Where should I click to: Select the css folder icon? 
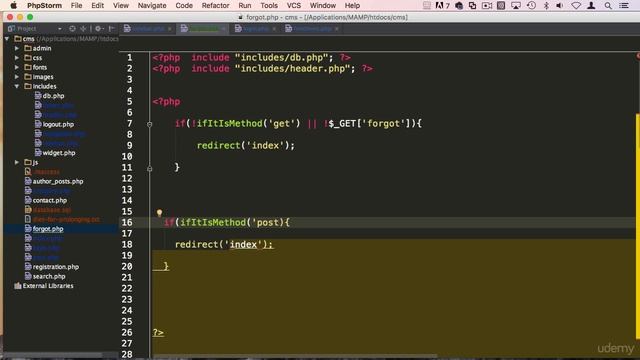[28, 58]
